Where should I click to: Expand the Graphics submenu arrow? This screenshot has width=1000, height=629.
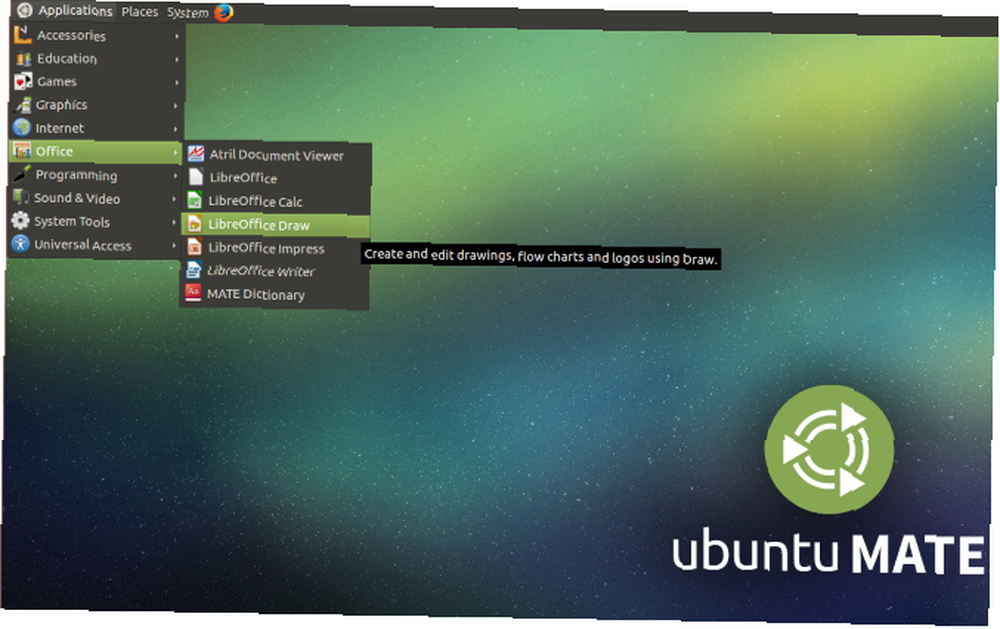click(176, 106)
